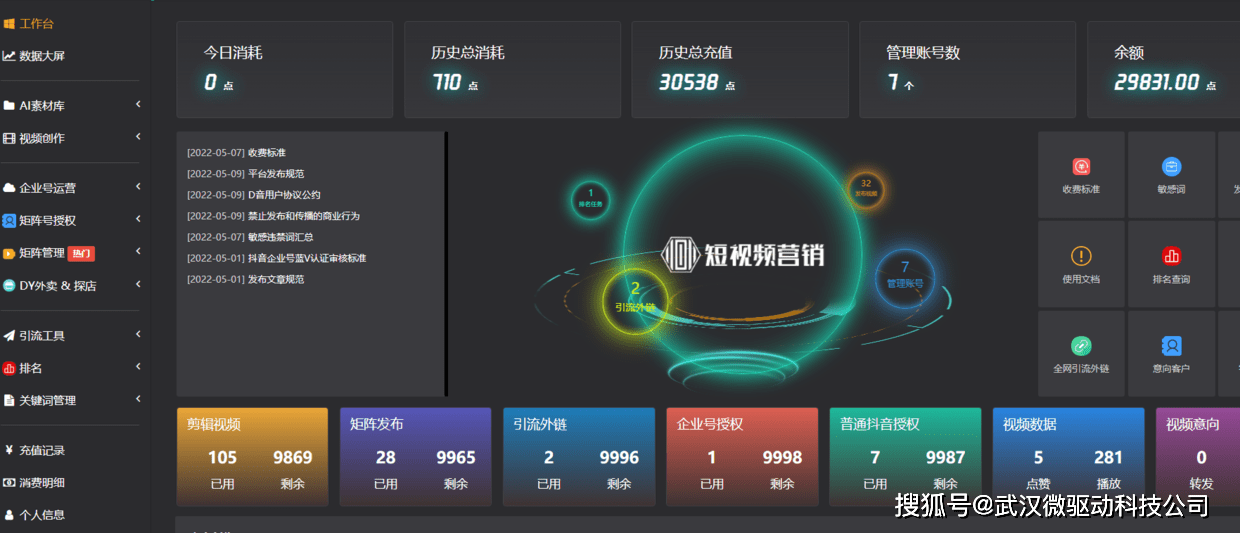Click the 余额 value 29831.00
This screenshot has height=533, width=1240.
click(1156, 83)
